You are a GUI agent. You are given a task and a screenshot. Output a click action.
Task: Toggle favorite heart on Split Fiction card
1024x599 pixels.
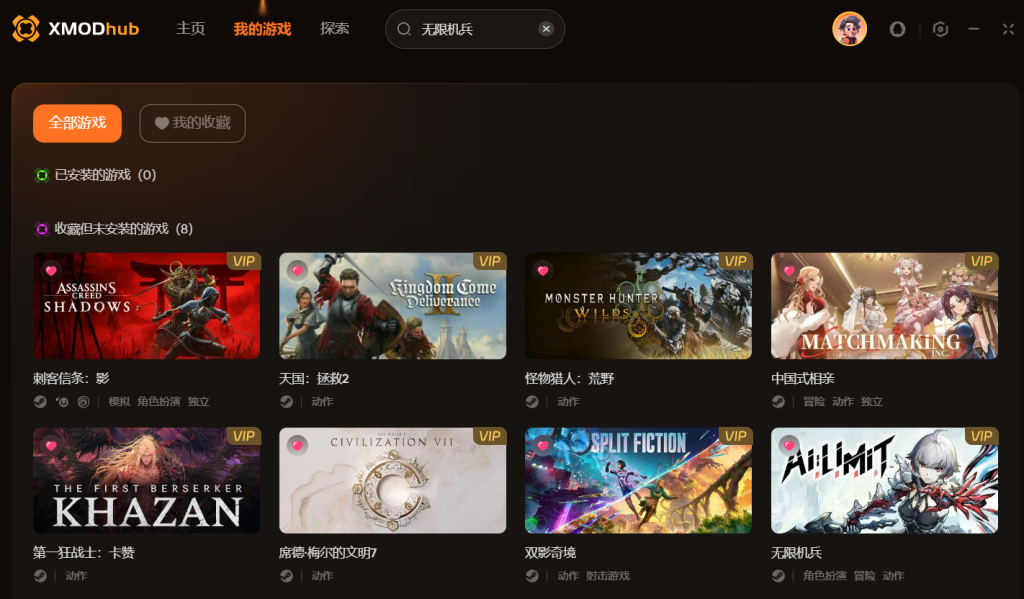click(543, 445)
